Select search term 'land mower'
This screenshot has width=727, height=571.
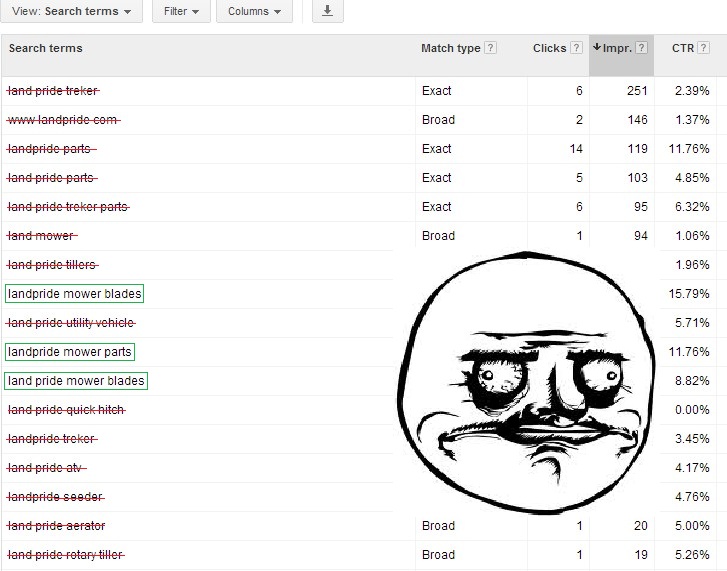42,236
